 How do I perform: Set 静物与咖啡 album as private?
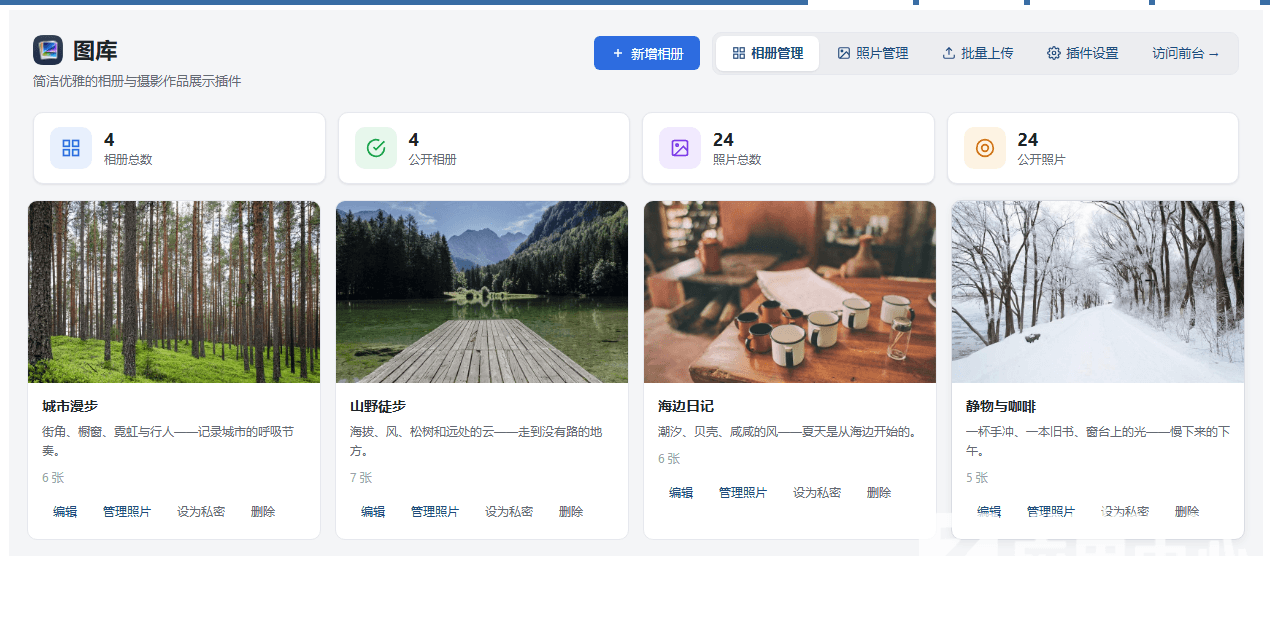click(x=1125, y=511)
